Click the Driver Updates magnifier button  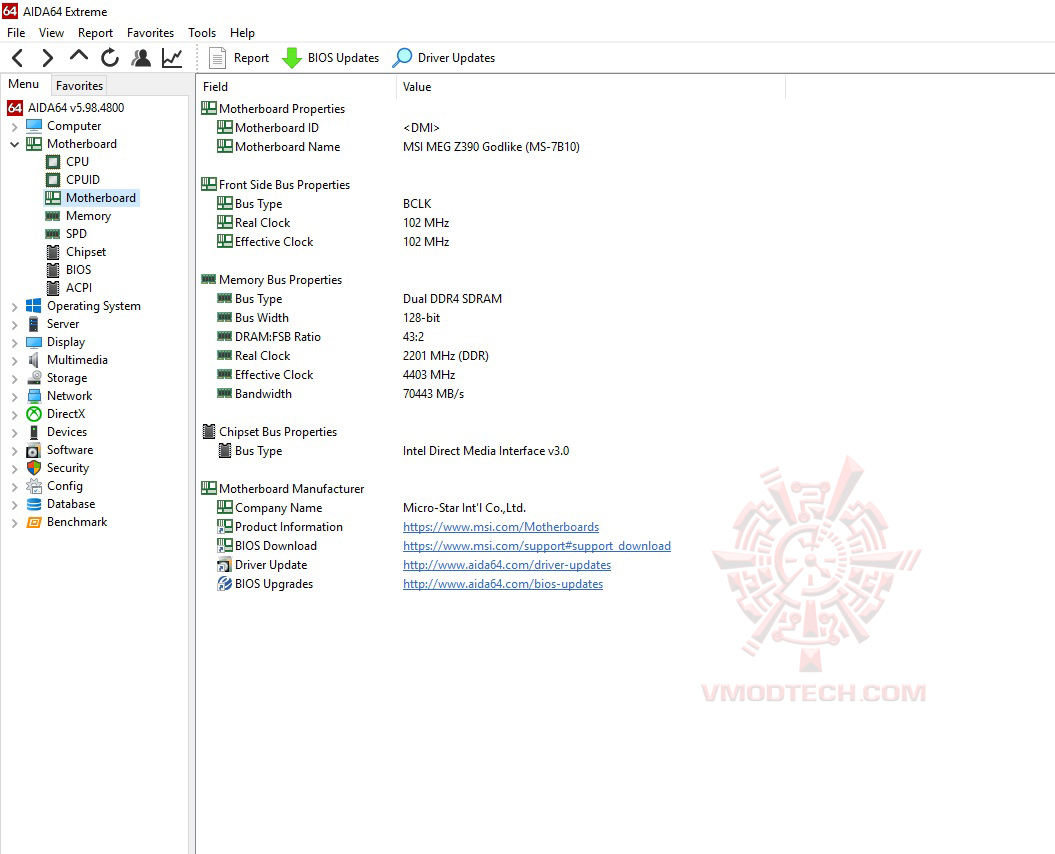click(444, 58)
